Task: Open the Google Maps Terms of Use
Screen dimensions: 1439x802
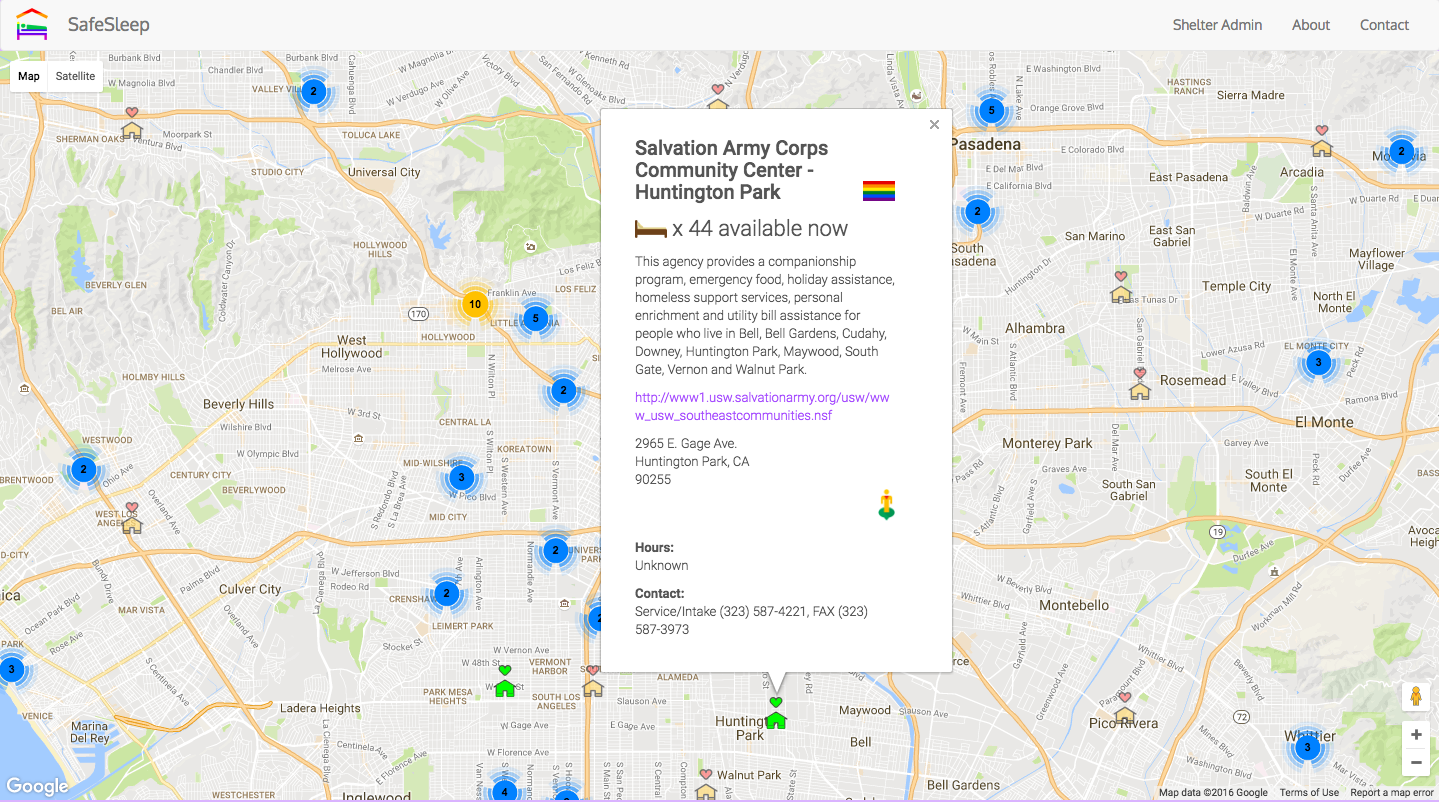Action: coord(1309,793)
